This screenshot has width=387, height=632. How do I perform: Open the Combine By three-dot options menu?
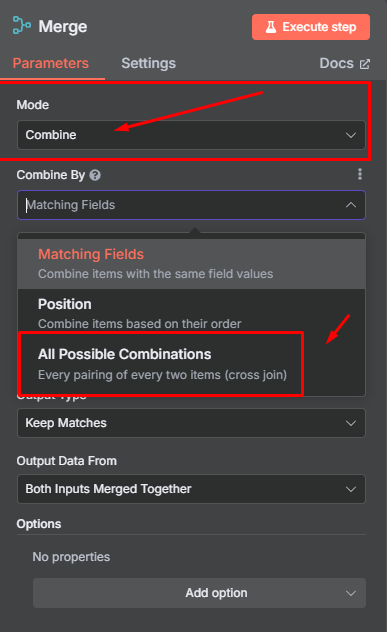[360, 174]
